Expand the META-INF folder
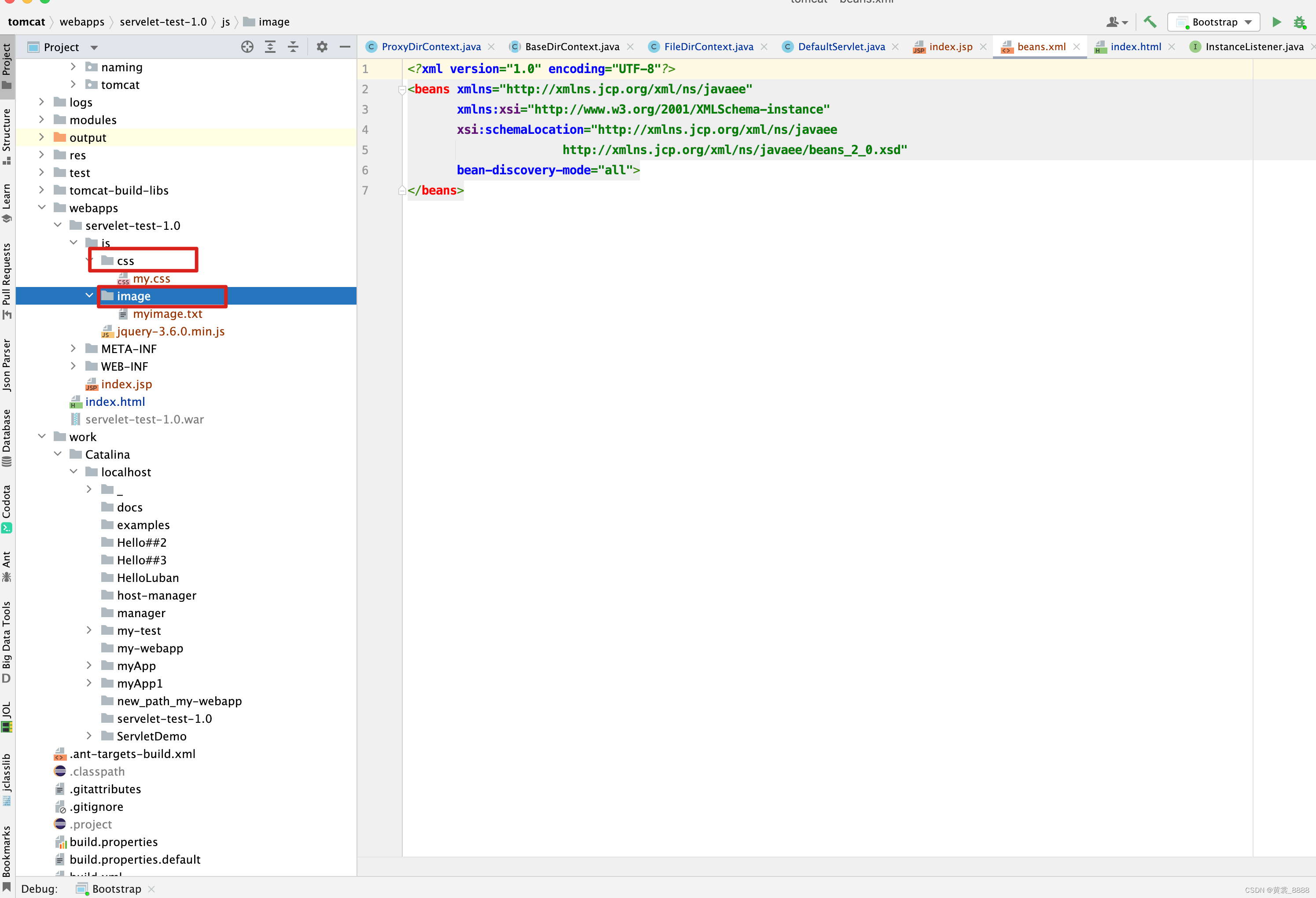 tap(74, 349)
